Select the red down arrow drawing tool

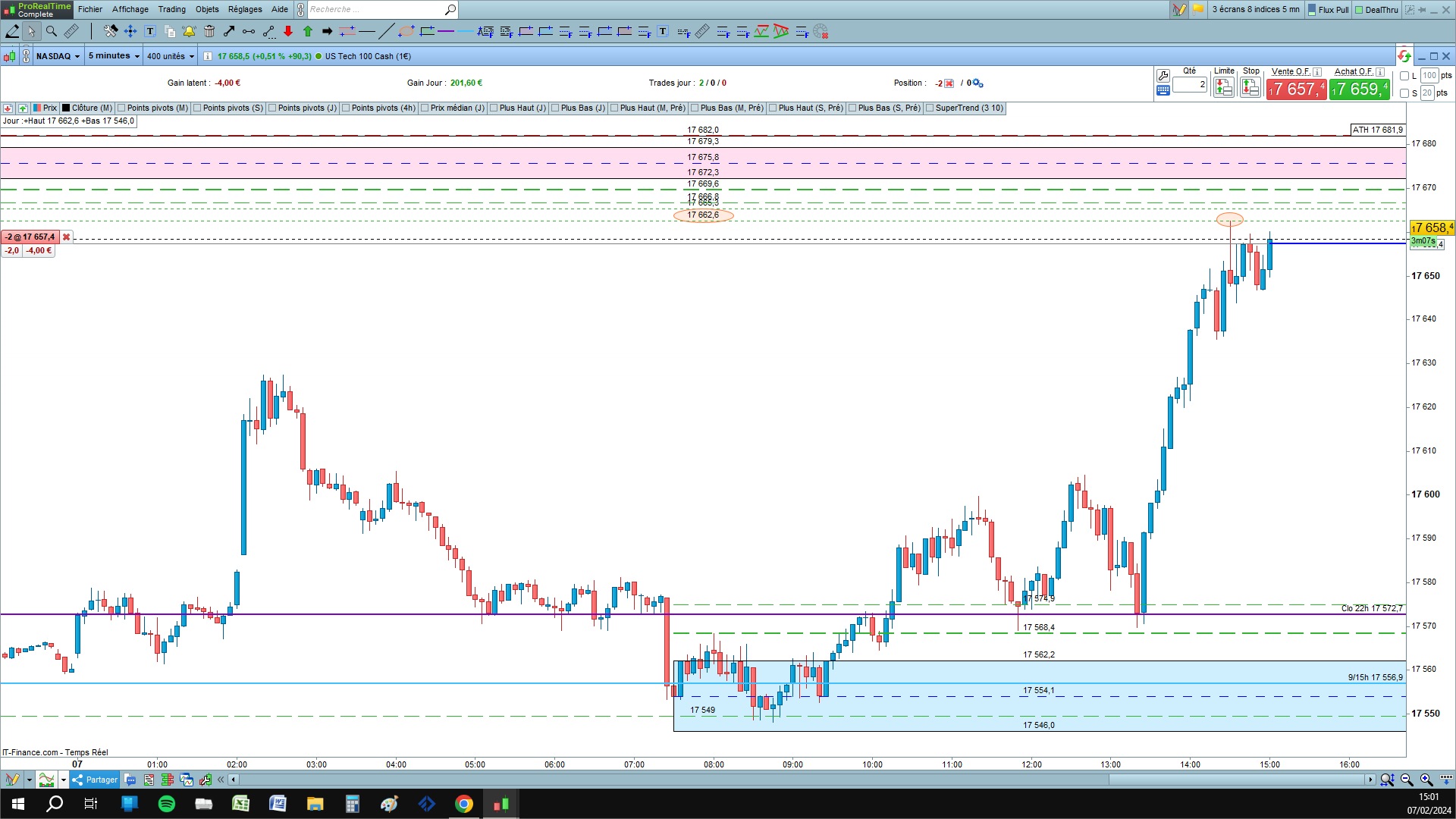pos(288,31)
